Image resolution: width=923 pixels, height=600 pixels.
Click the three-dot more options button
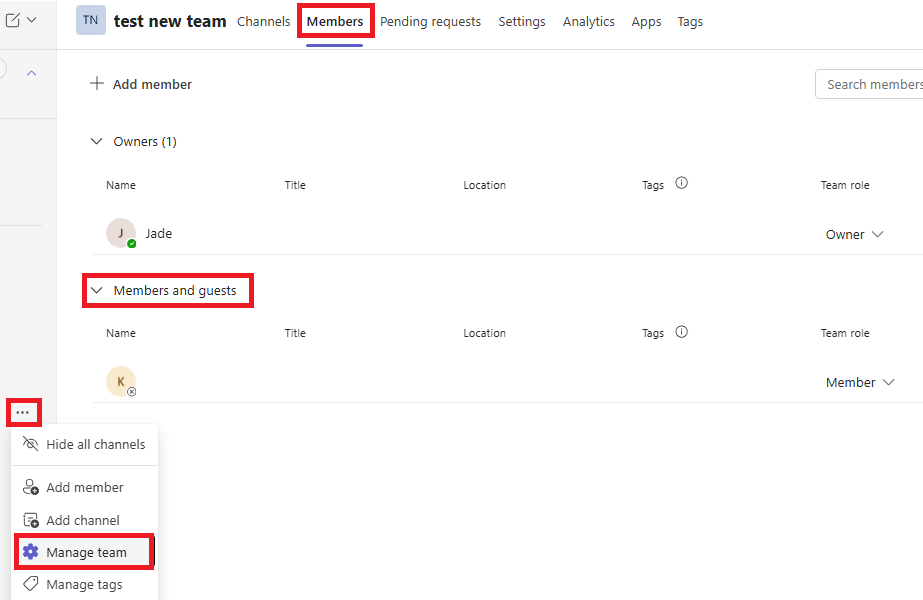point(23,413)
